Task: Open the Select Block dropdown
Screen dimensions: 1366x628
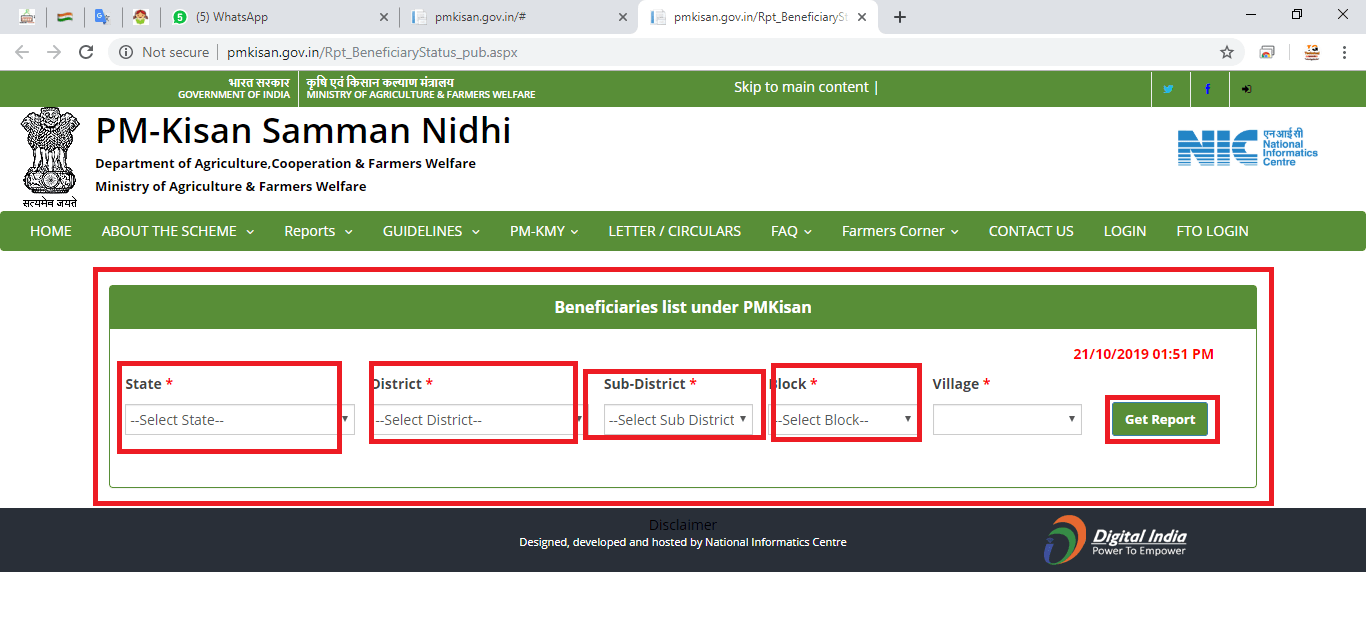Action: point(846,420)
